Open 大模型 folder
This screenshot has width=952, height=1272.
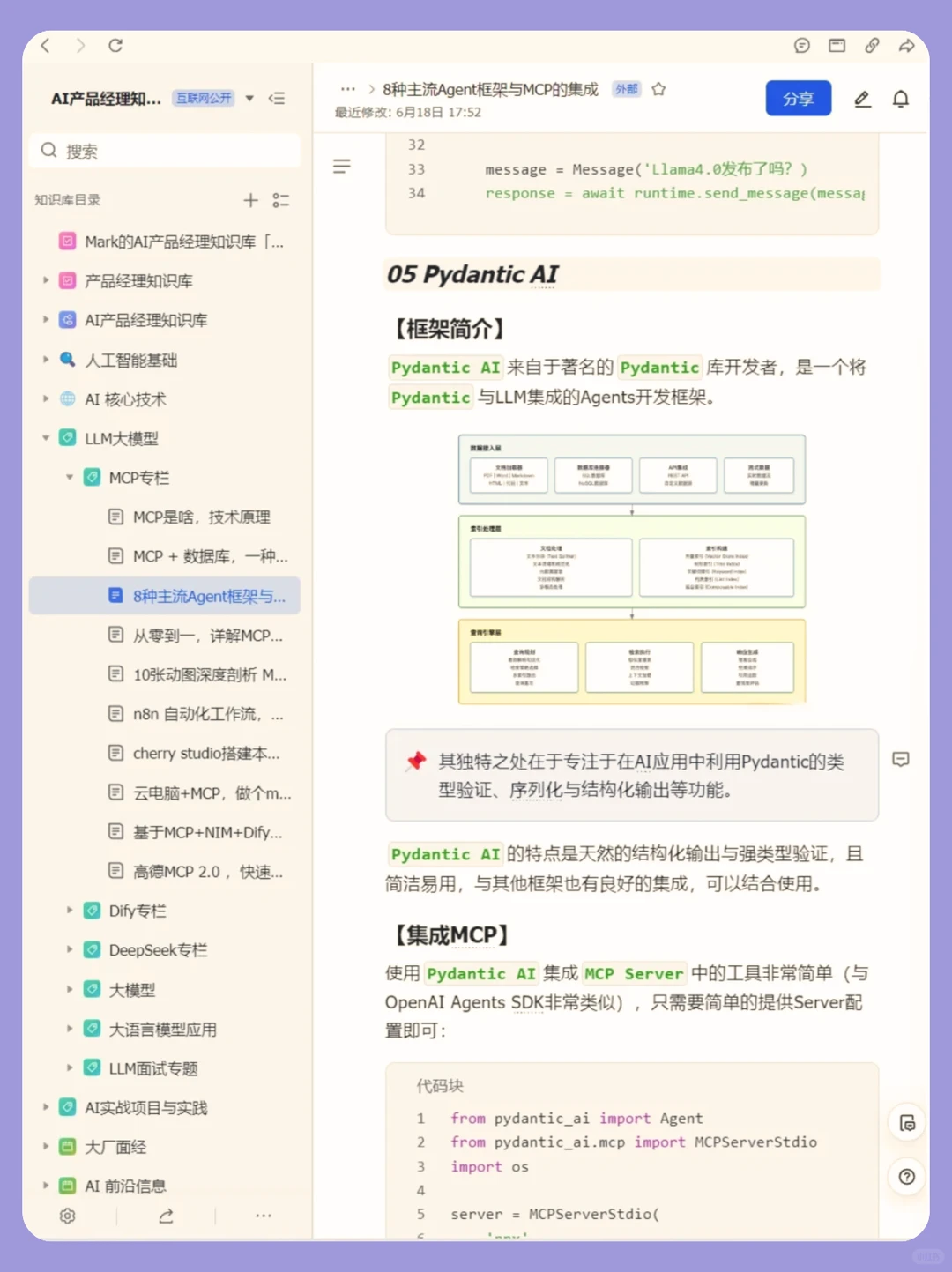[x=165, y=989]
